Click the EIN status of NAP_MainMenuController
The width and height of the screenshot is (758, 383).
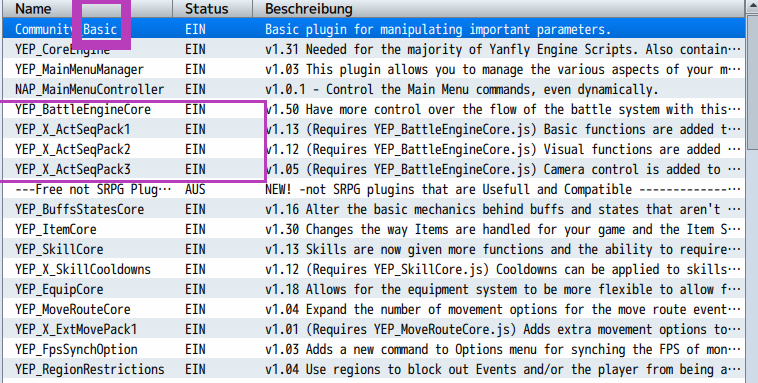[x=195, y=89]
